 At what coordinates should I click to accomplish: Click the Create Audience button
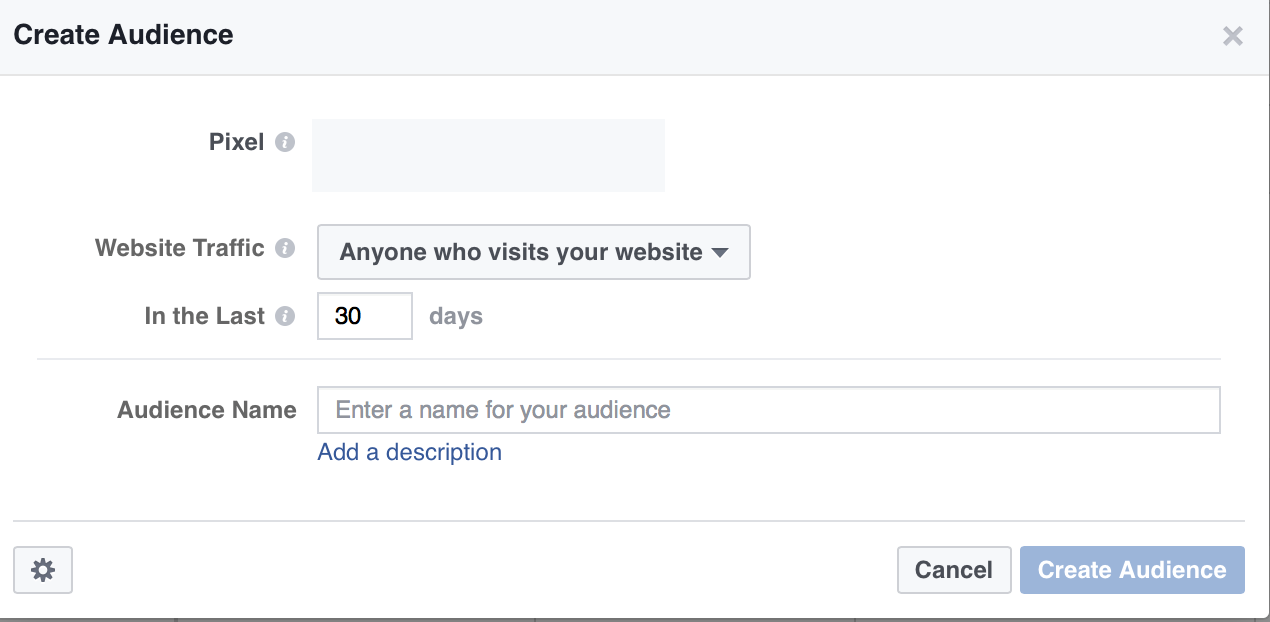(1131, 570)
